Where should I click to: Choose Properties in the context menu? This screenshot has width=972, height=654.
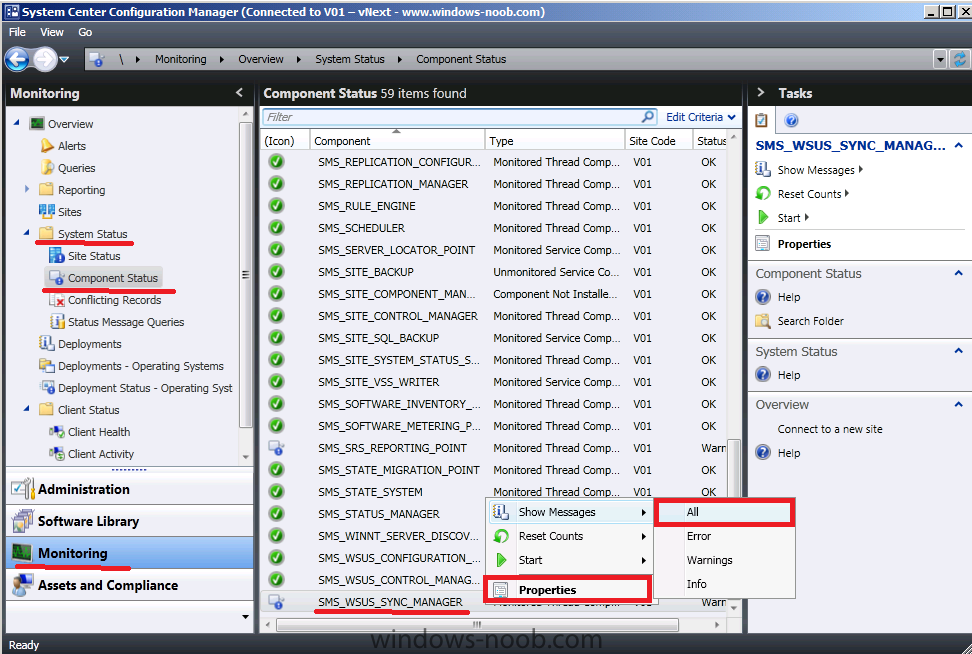coord(569,590)
